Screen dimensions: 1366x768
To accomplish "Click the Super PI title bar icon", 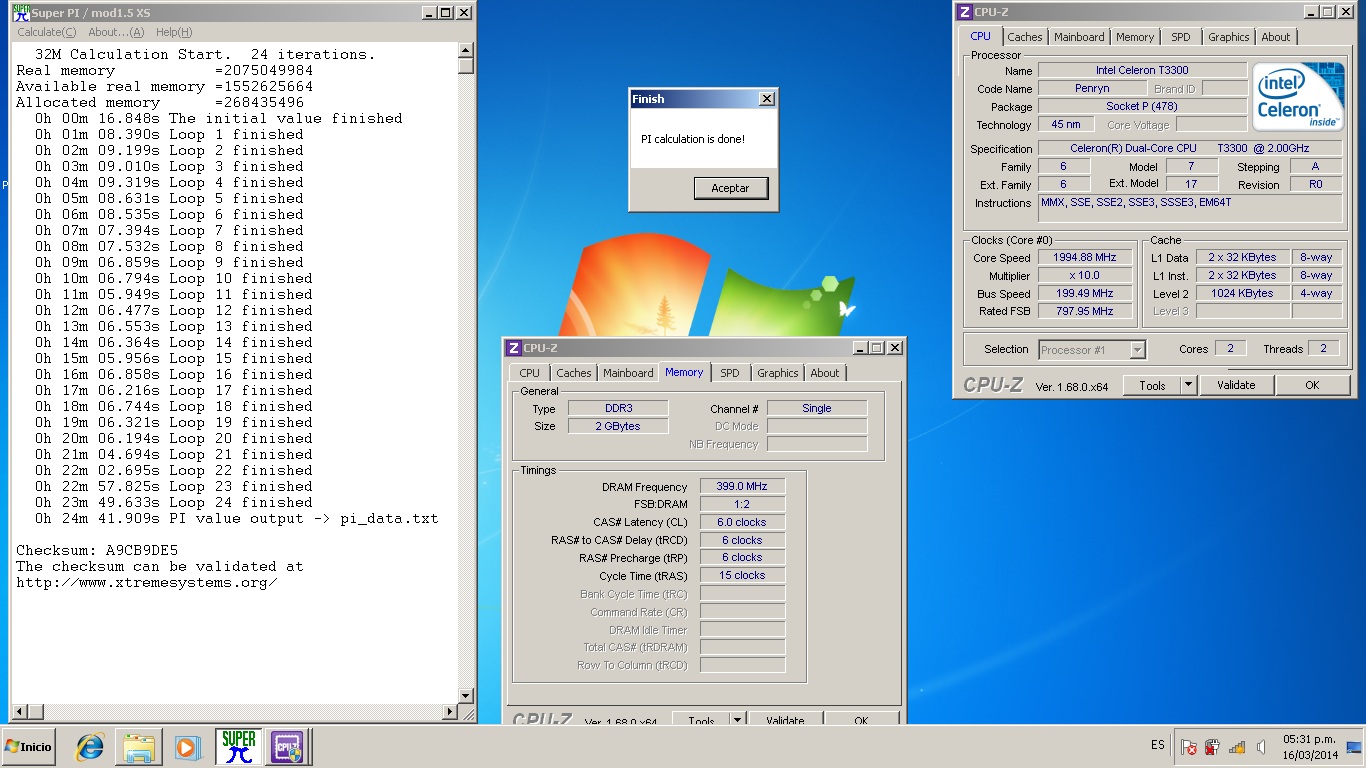I will point(20,12).
